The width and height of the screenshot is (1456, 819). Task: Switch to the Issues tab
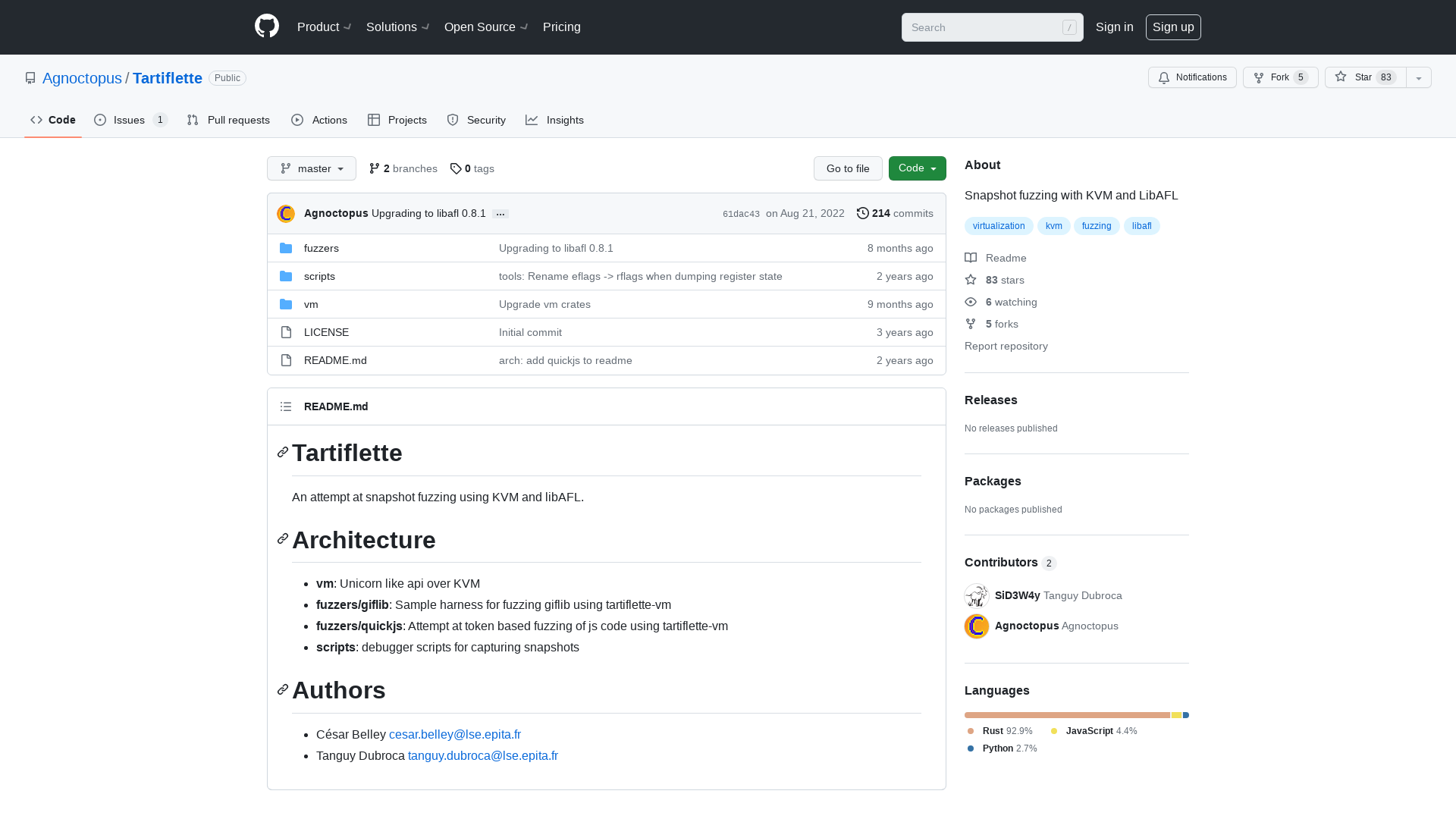click(x=131, y=120)
